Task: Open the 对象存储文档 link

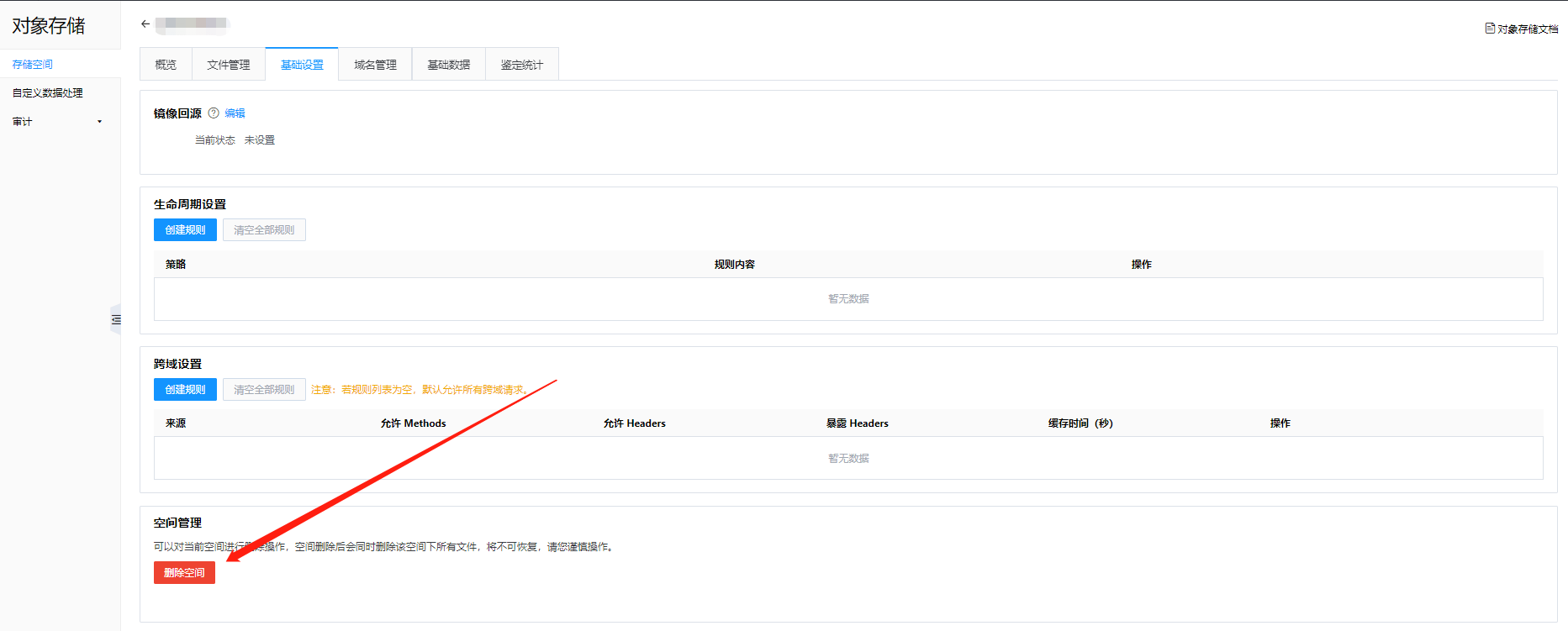Action: (1528, 29)
